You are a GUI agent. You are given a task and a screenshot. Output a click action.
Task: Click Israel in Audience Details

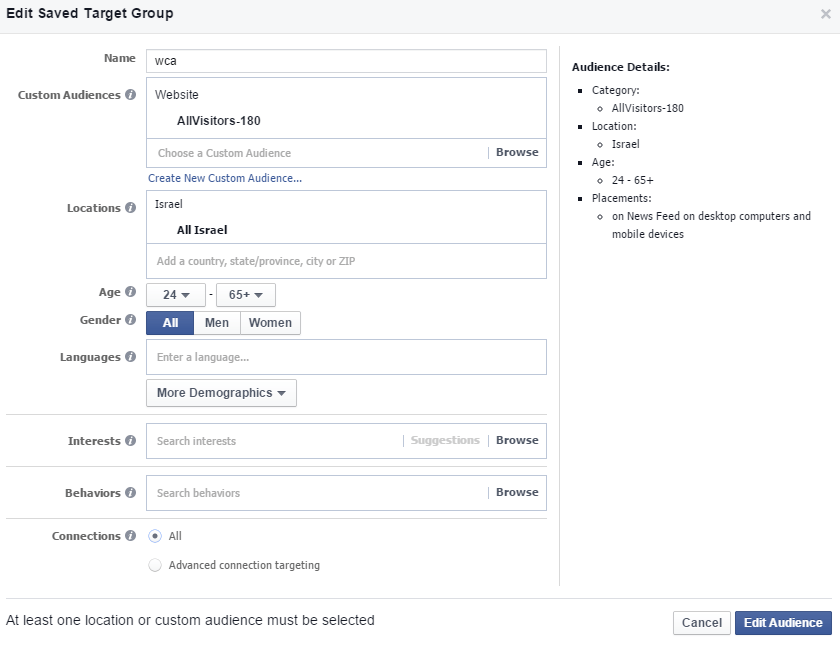pyautogui.click(x=626, y=144)
